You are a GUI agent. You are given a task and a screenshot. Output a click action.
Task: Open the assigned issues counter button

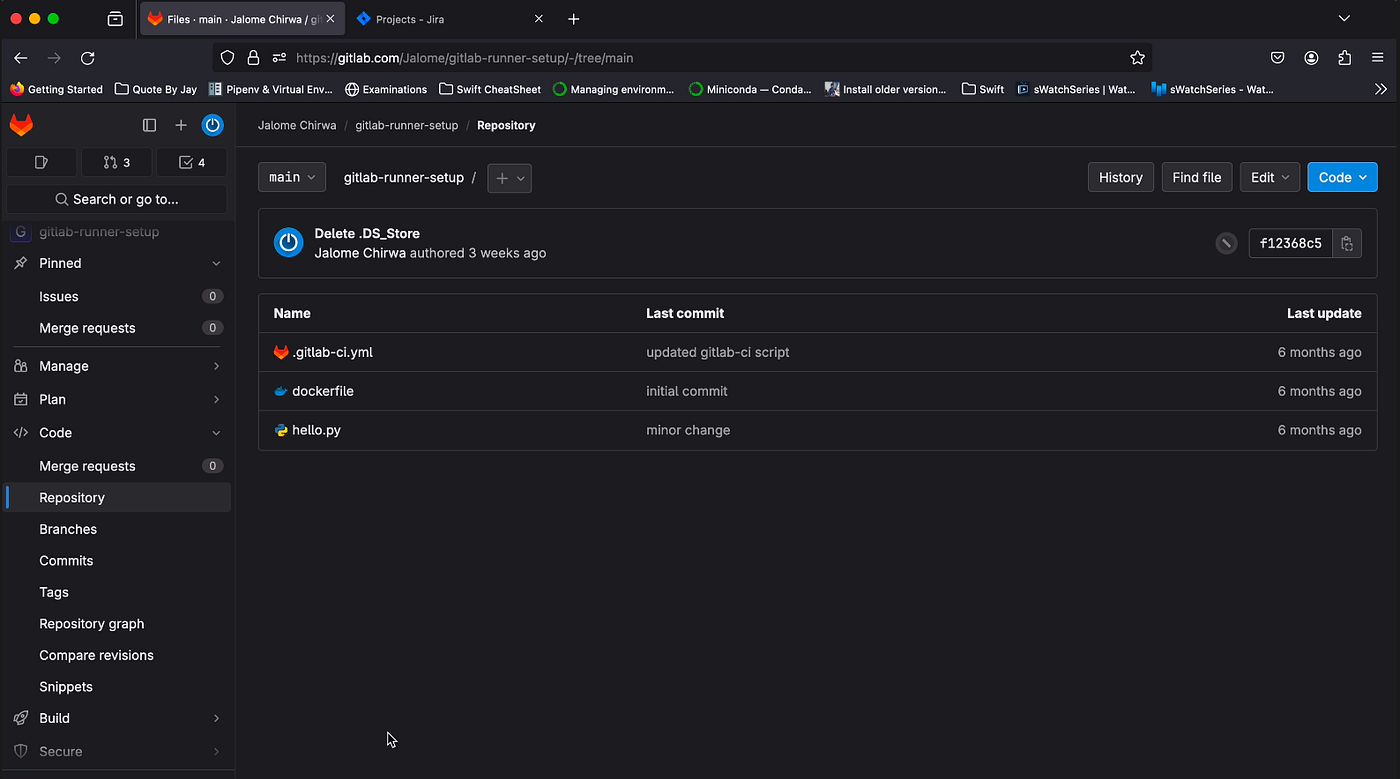(x=41, y=162)
